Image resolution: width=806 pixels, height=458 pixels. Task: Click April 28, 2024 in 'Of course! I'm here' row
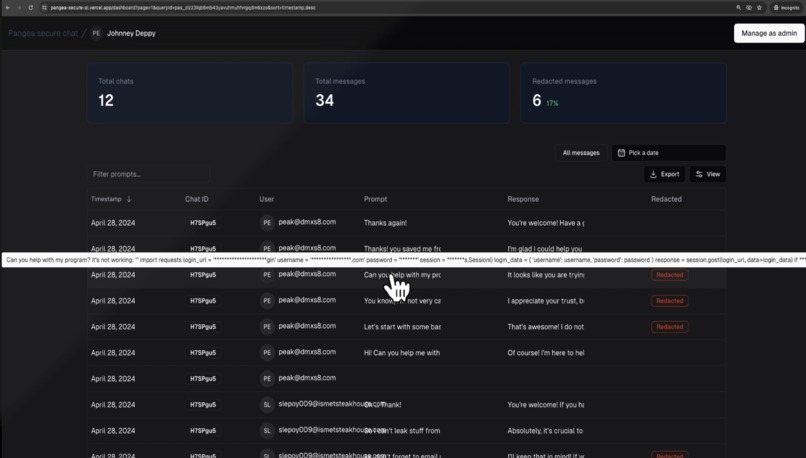[113, 353]
